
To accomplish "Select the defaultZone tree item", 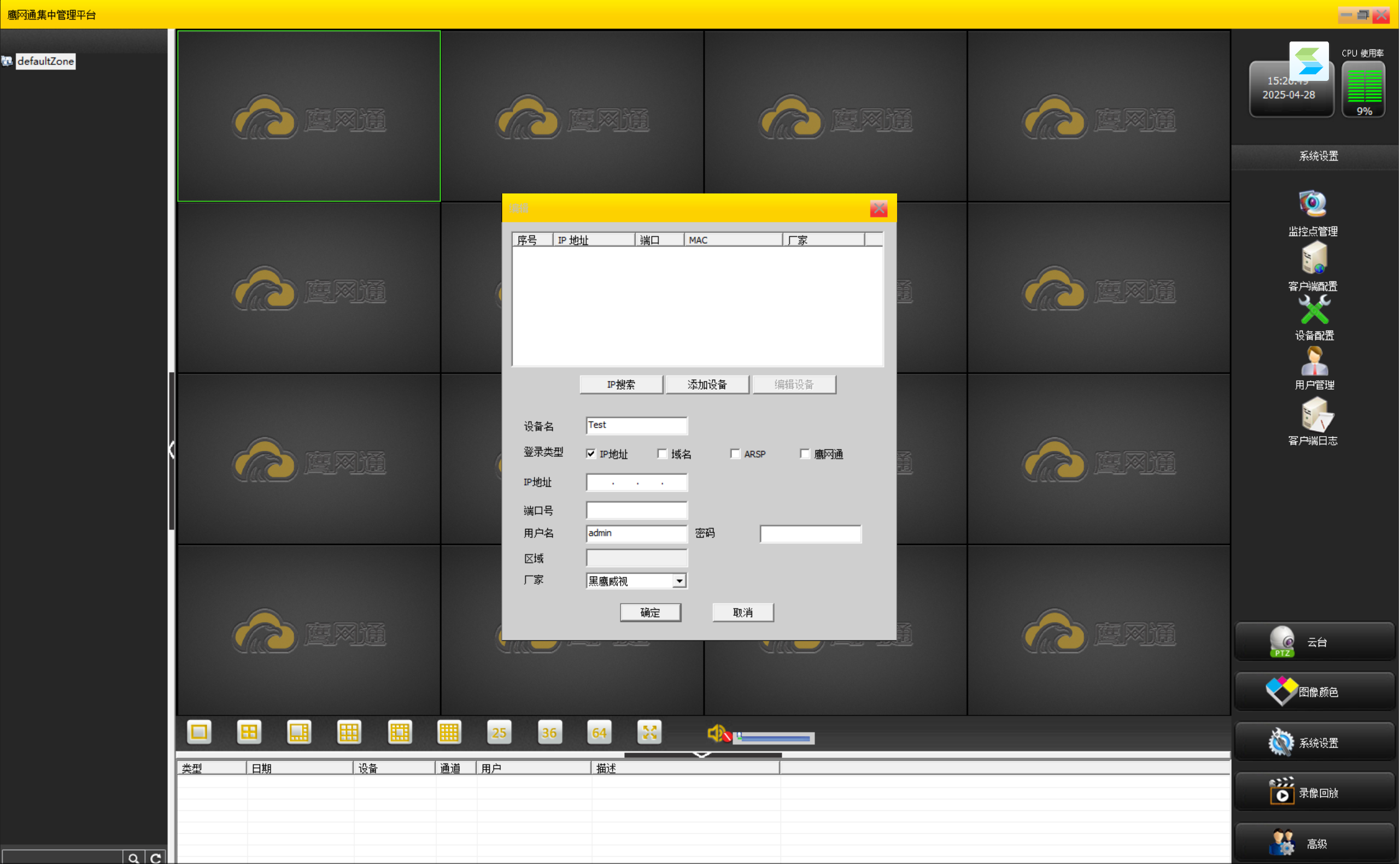I will [x=45, y=61].
